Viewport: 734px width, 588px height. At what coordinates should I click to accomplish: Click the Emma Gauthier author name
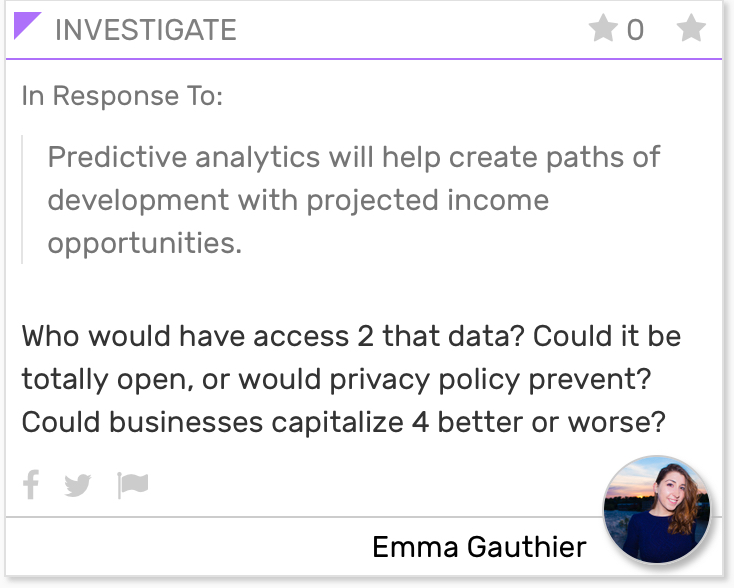point(479,547)
